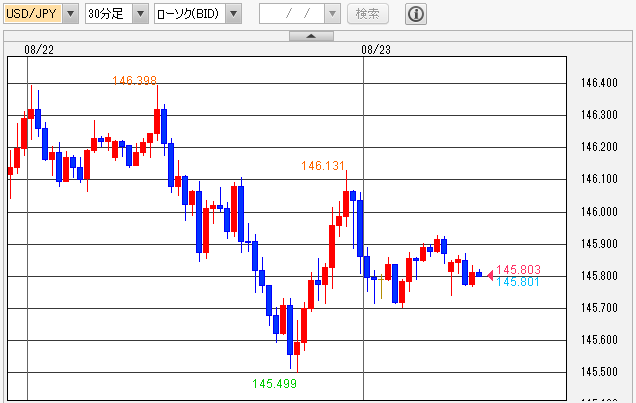
Task: Click the USD/JPY currency pair field
Action: pyautogui.click(x=32, y=14)
